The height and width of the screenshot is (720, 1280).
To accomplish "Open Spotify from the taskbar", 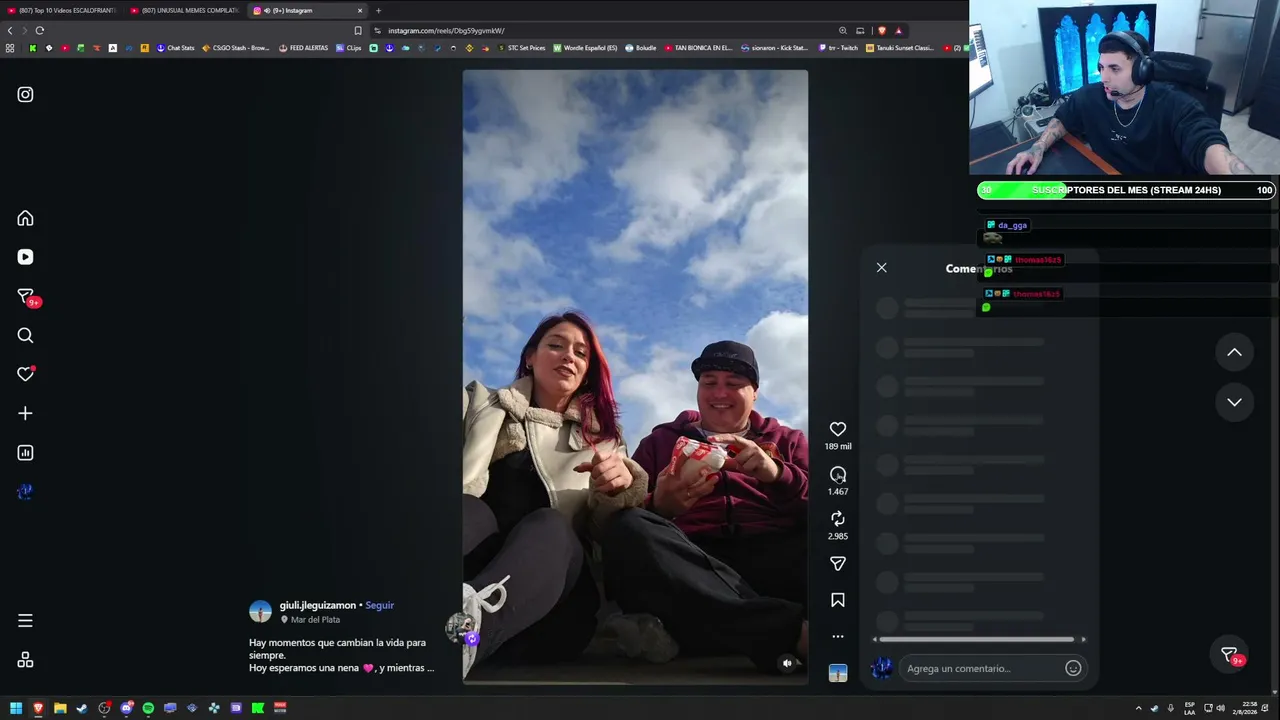I will (x=148, y=708).
